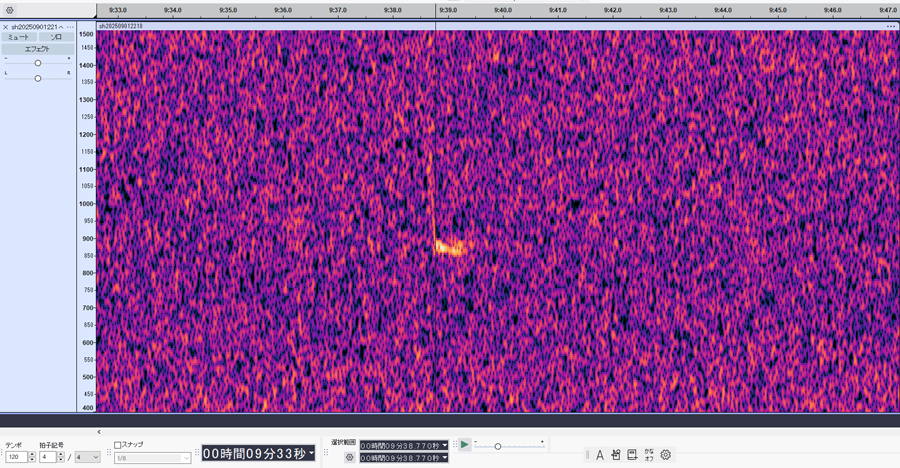900x468 pixels.
Task: Open the IME pad icon
Action: 616,455
